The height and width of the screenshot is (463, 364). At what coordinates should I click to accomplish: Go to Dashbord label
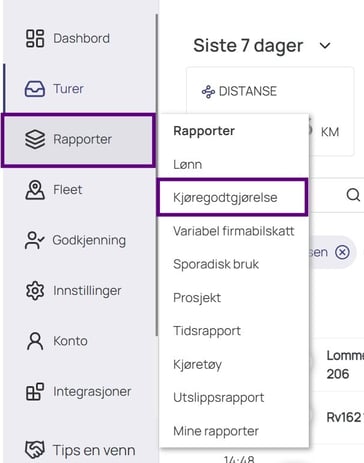(81, 38)
